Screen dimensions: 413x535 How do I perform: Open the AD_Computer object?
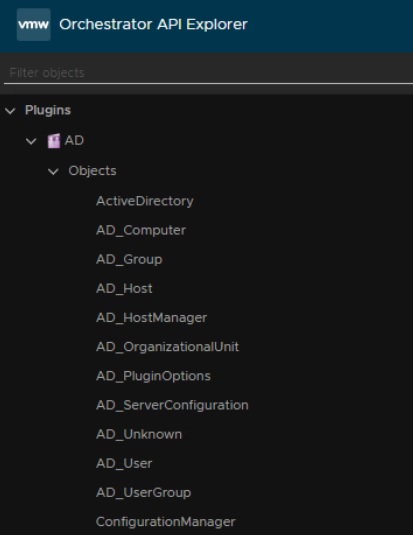(x=141, y=230)
